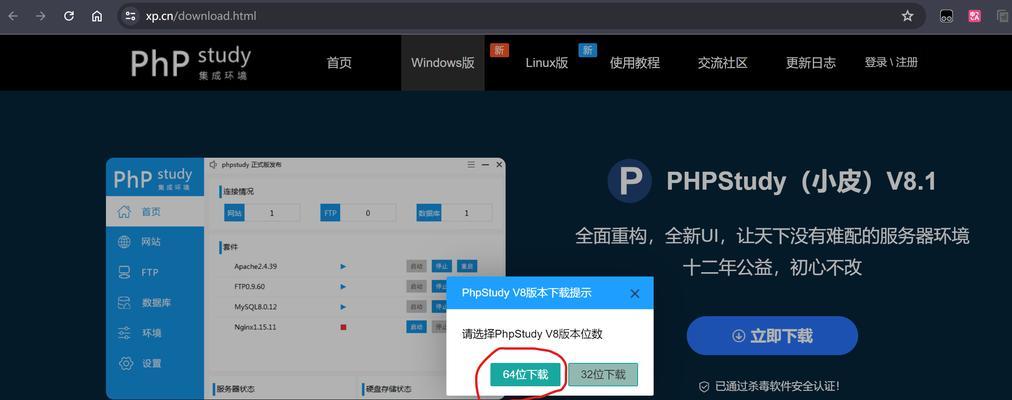Click the 立即下载 download button
The image size is (1012, 400).
point(772,335)
